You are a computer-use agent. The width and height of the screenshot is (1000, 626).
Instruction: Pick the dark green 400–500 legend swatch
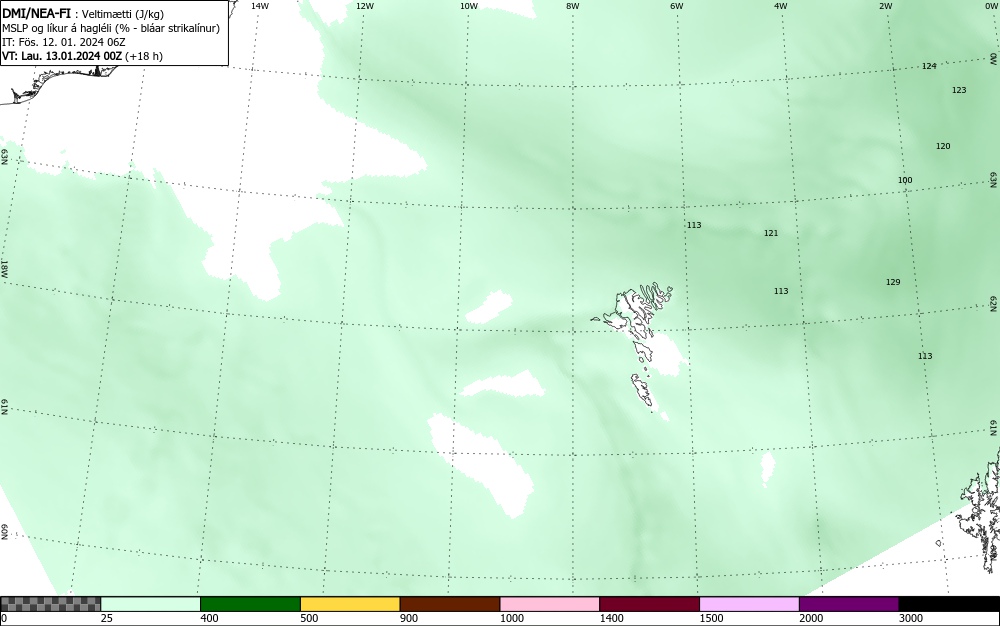[x=250, y=604]
